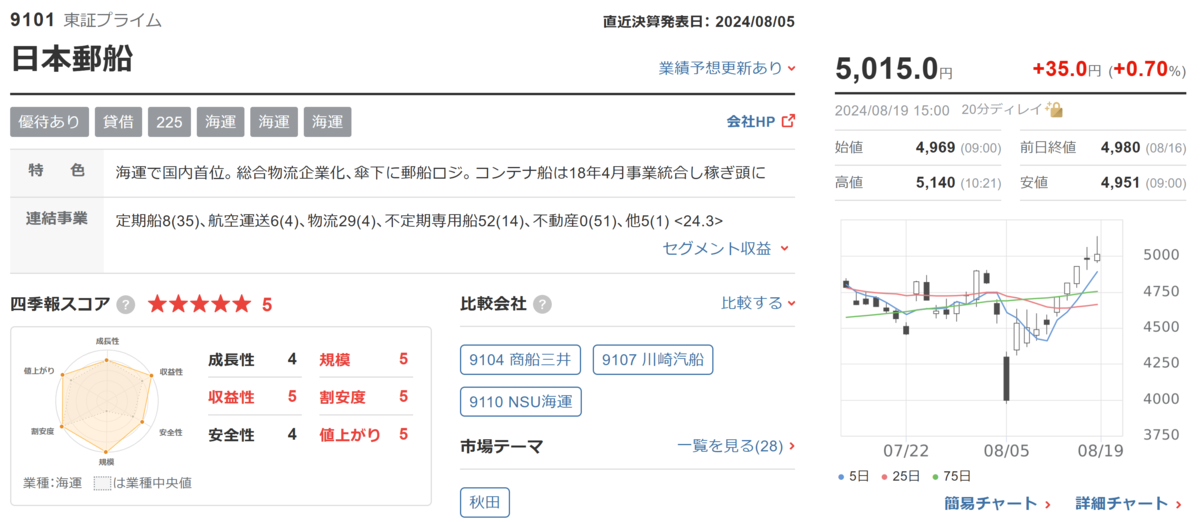Click the 業種:海運 note under radar
This screenshot has width=1200, height=522.
[x=54, y=483]
